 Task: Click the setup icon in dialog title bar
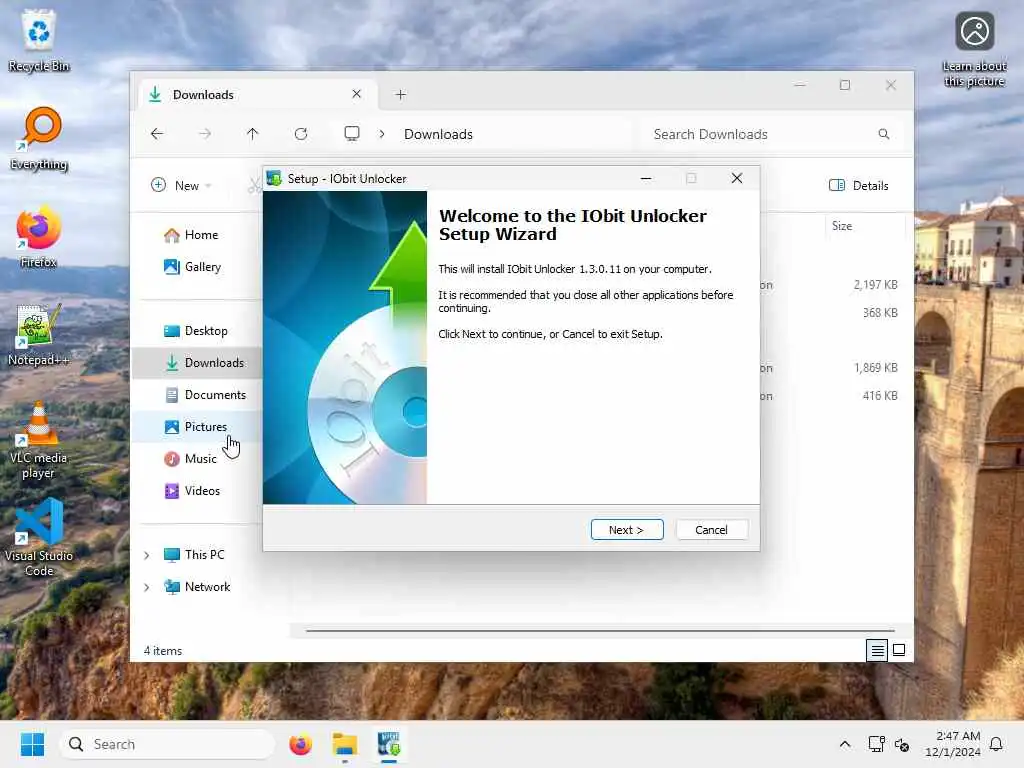274,178
